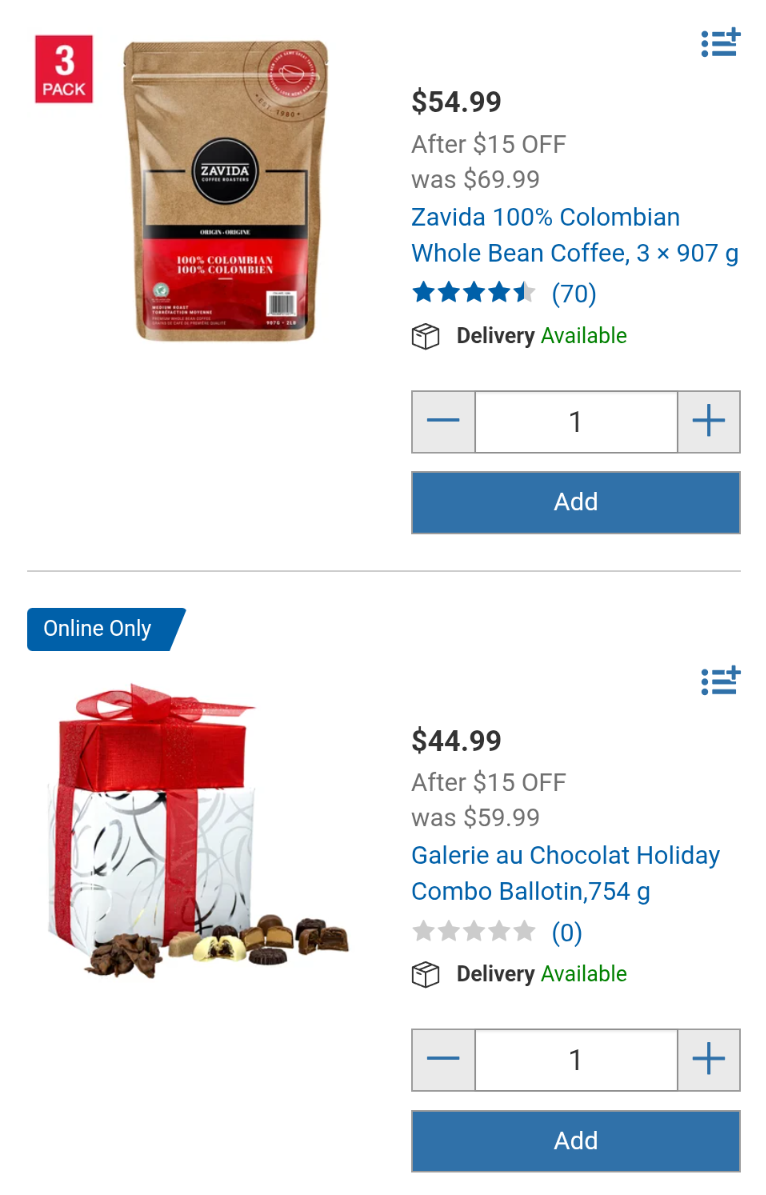Decrease Zavida coffee quantity with minus
Screen dimensions: 766x1195
pyautogui.click(x=444, y=421)
